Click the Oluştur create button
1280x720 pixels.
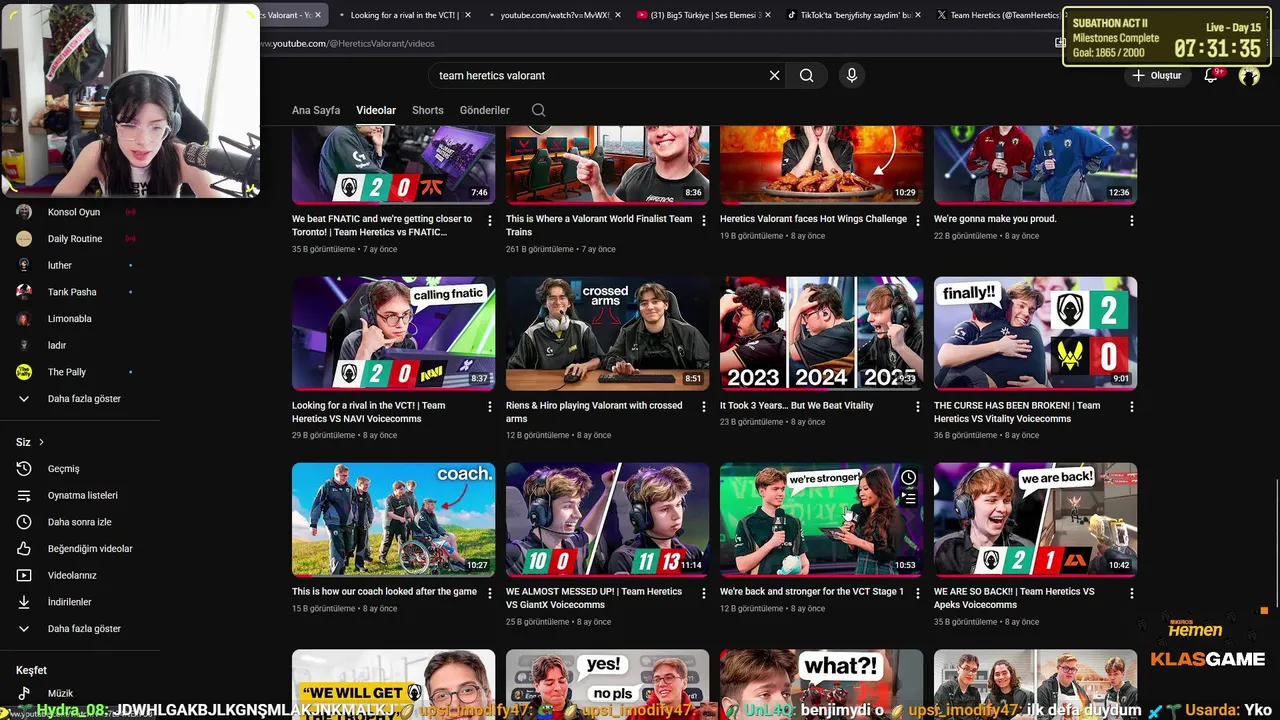[1157, 75]
